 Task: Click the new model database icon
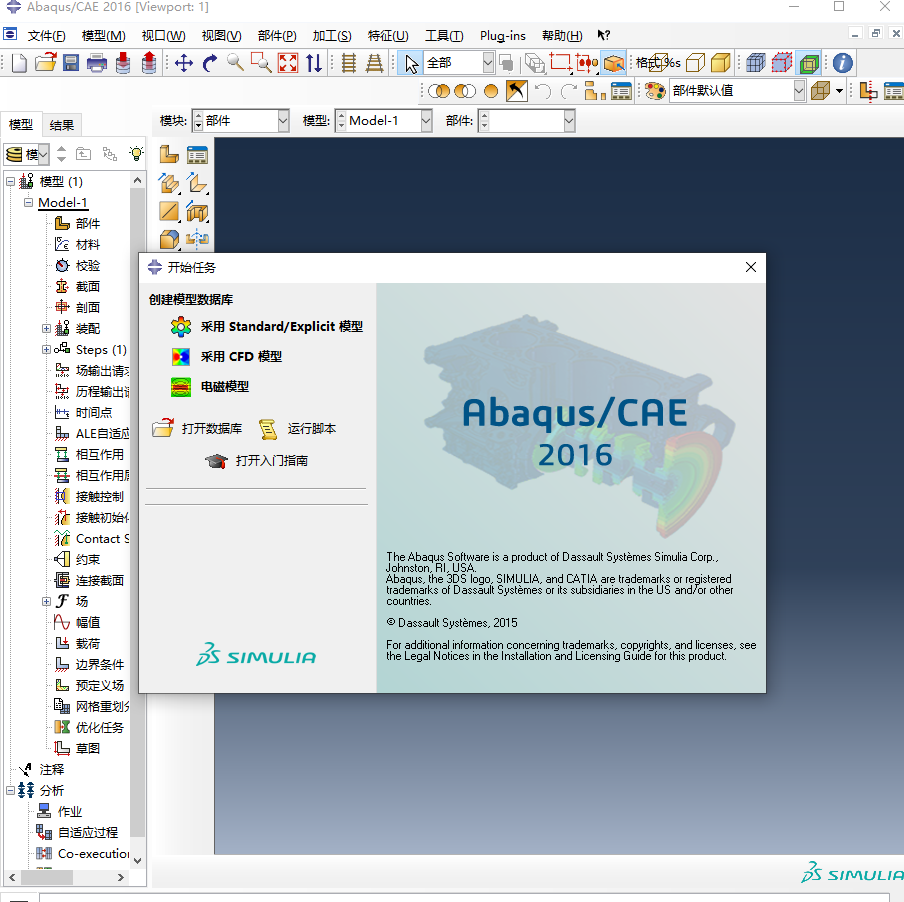(x=20, y=62)
